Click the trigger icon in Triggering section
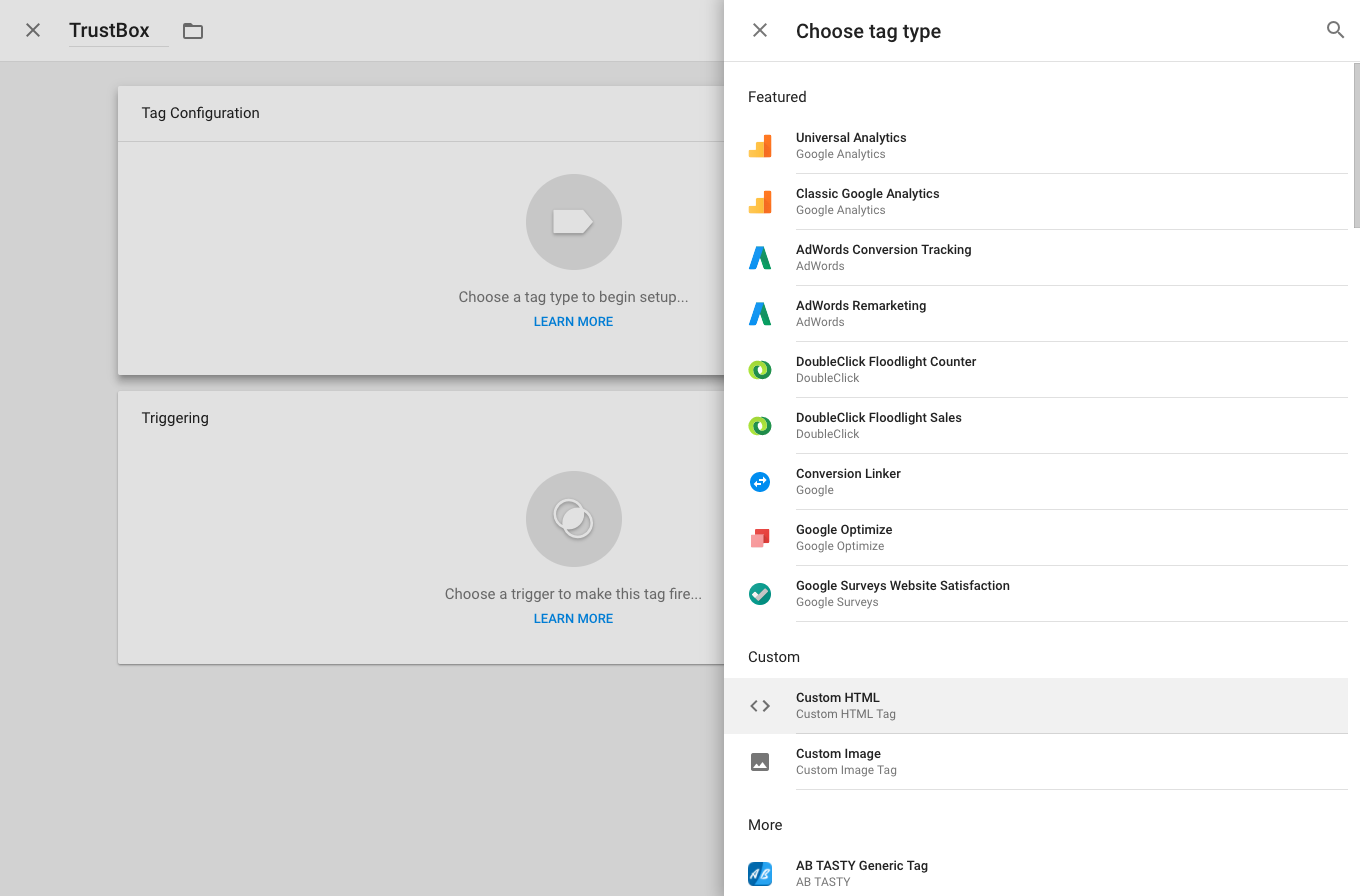Screen dimensions: 1360x896 pyautogui.click(x=573, y=519)
